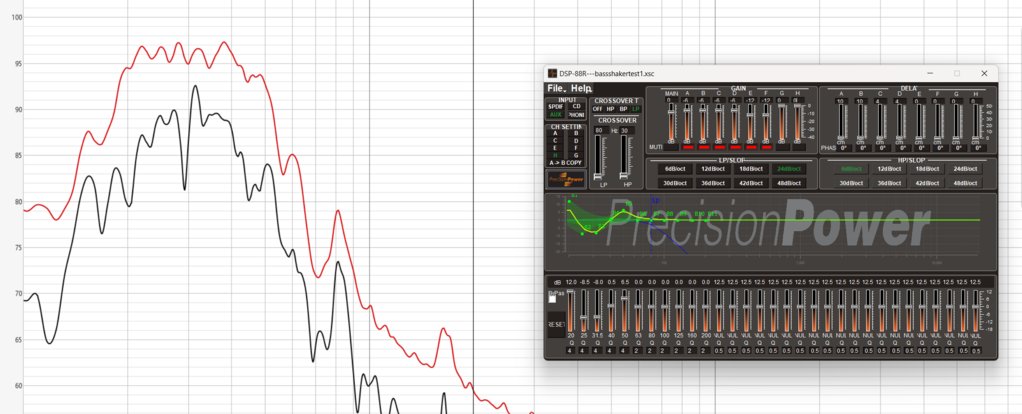This screenshot has height=414, width=1022.
Task: Set crossover type to LP
Action: click(x=635, y=109)
